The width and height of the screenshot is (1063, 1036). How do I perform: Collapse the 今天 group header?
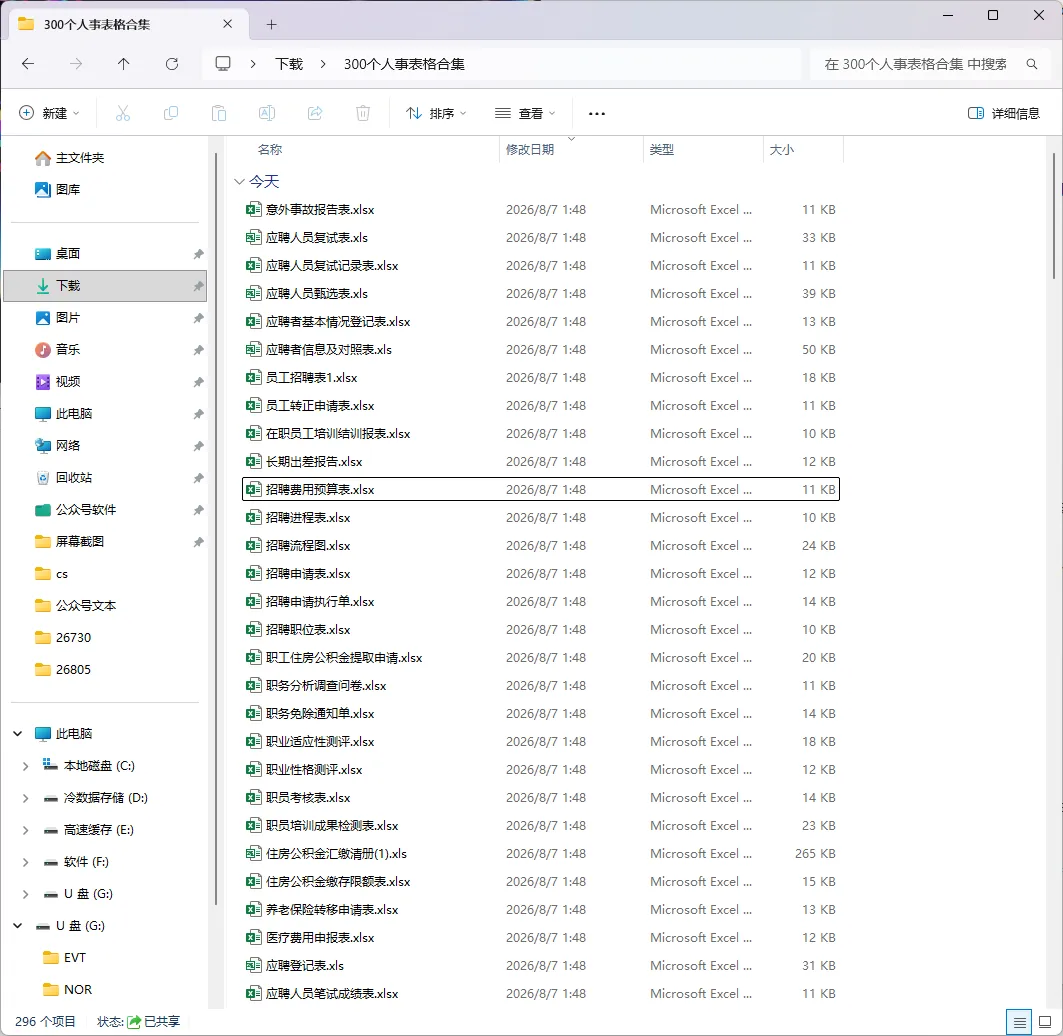pyautogui.click(x=239, y=182)
